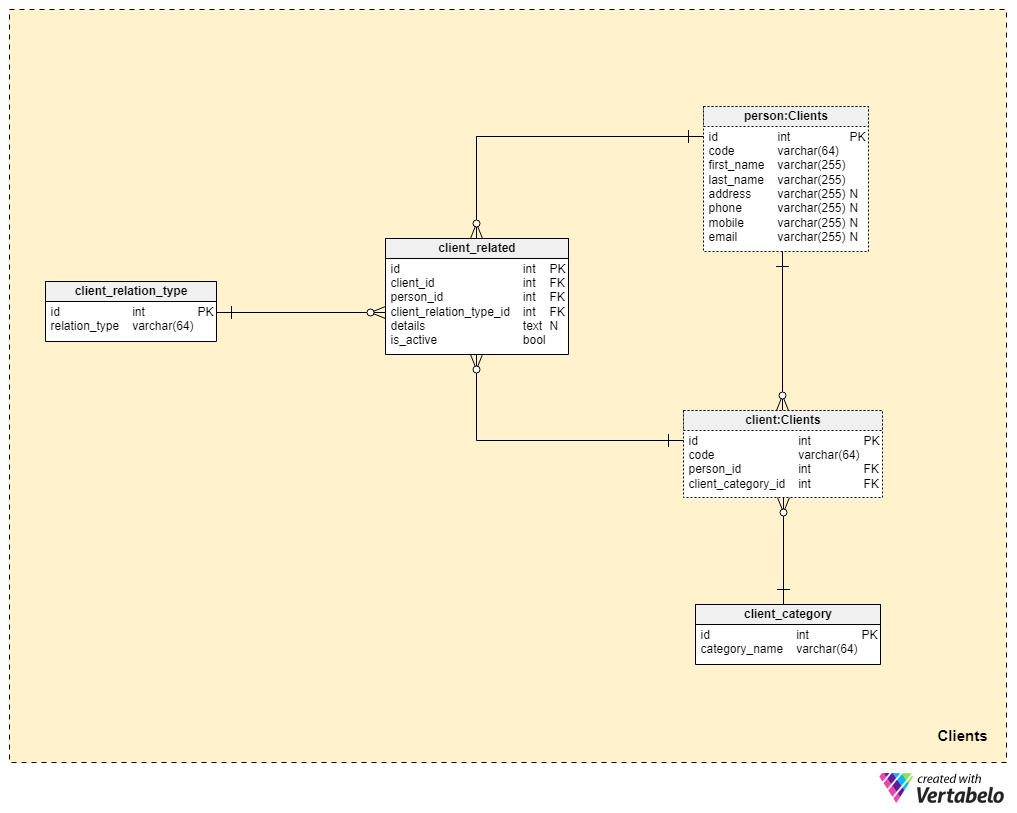Screen dimensions: 1017x813
Task: Click the is_active column in client_related
Action: point(477,340)
